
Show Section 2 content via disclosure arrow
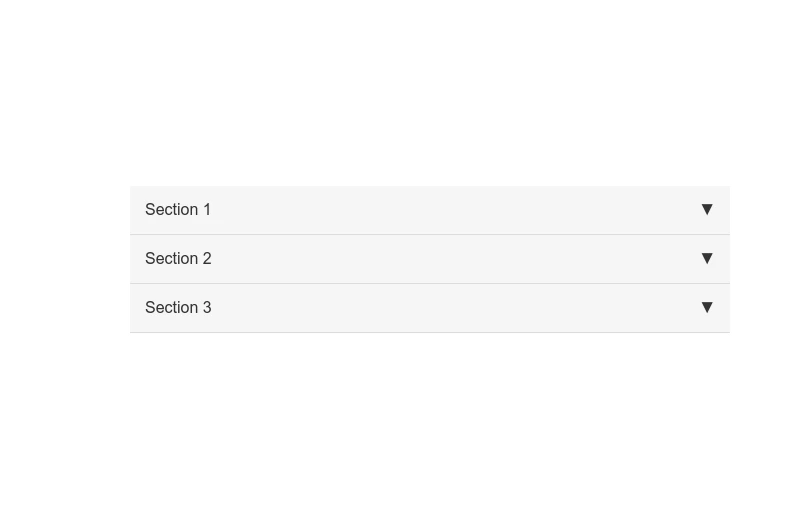click(x=707, y=258)
